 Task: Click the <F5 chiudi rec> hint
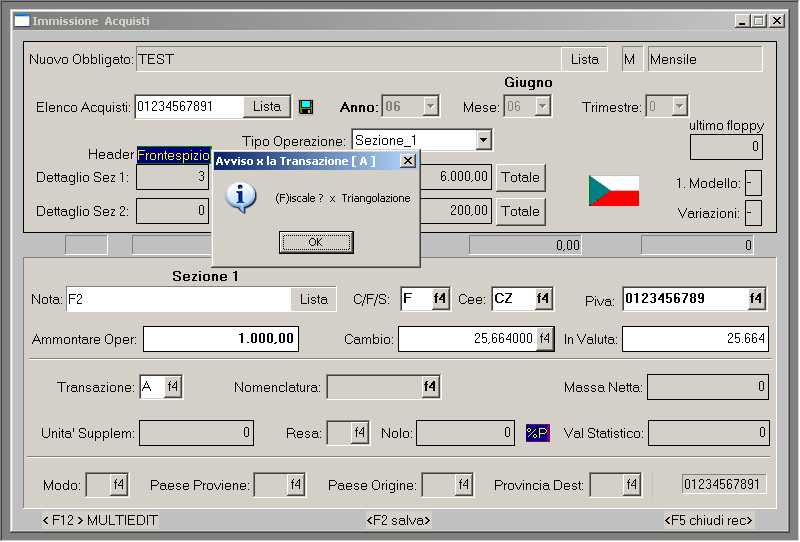pyautogui.click(x=708, y=520)
